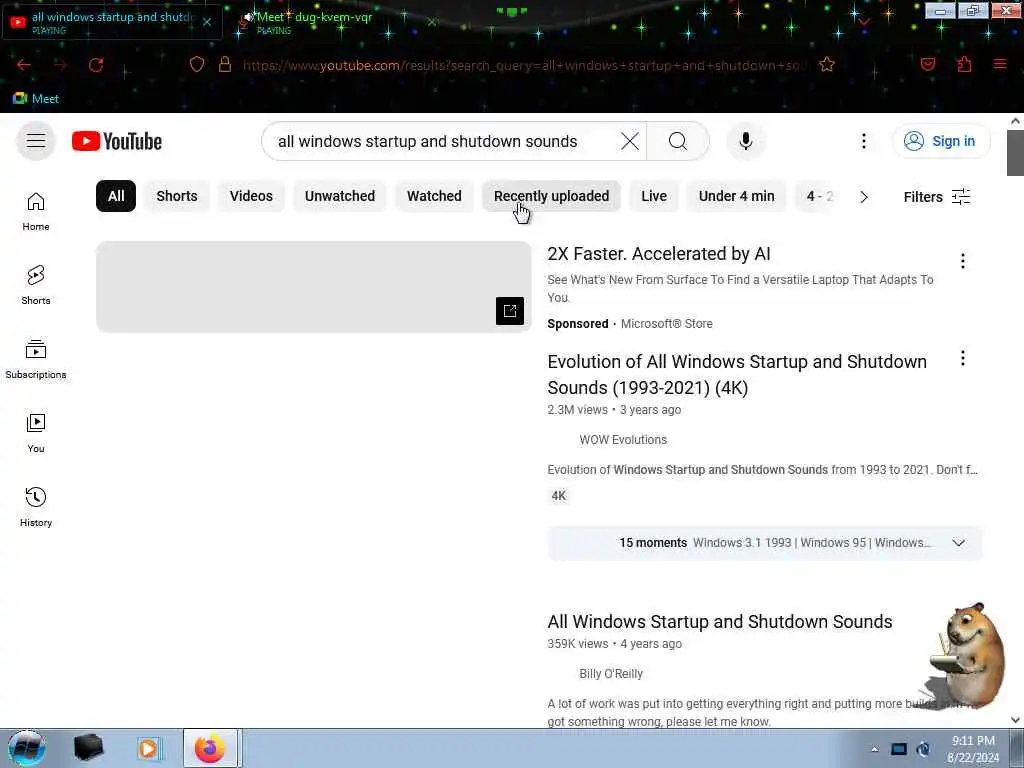Open the Firefox application menu
This screenshot has width=1024, height=768.
(1000, 65)
